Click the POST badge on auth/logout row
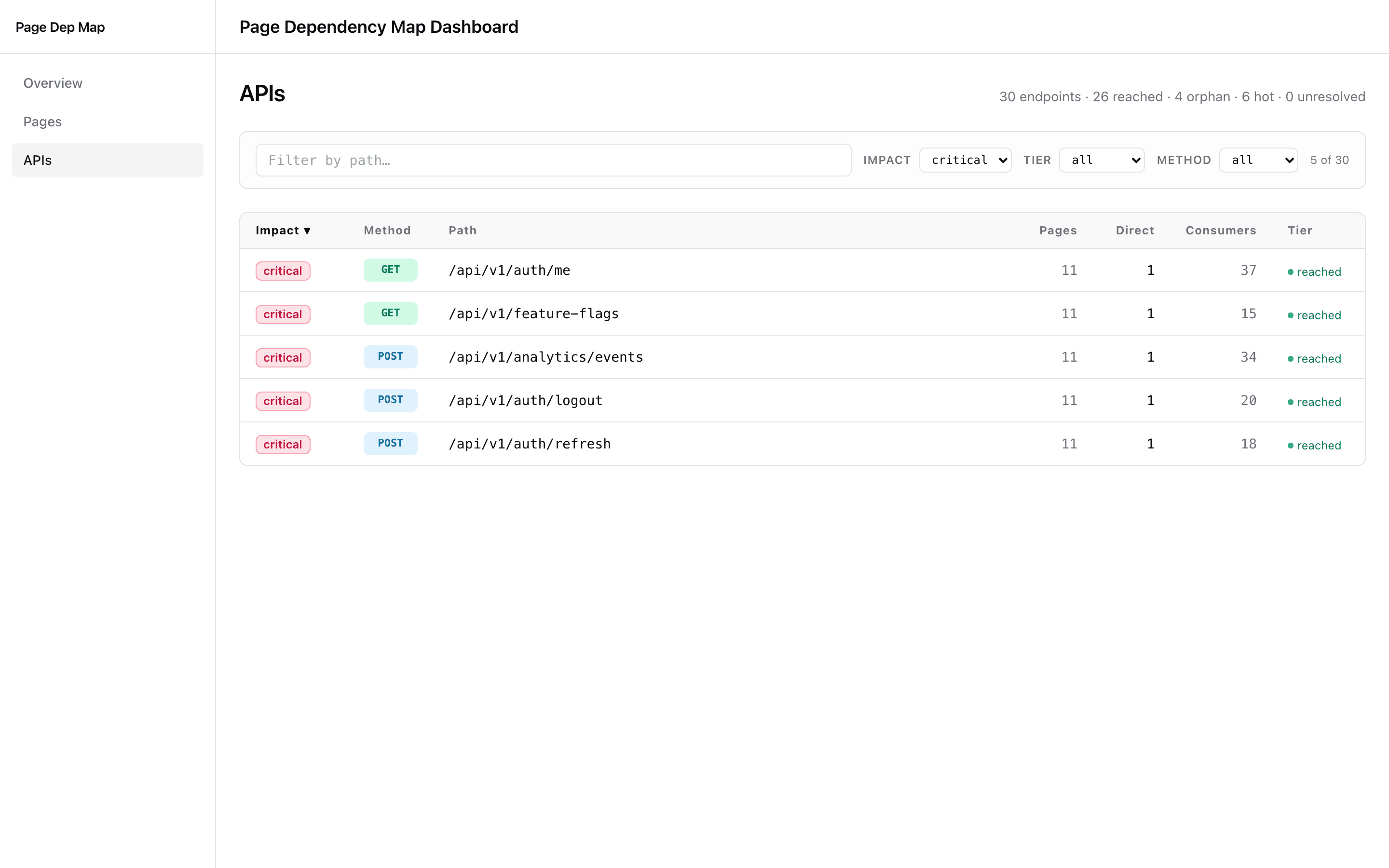1389x868 pixels. tap(390, 400)
